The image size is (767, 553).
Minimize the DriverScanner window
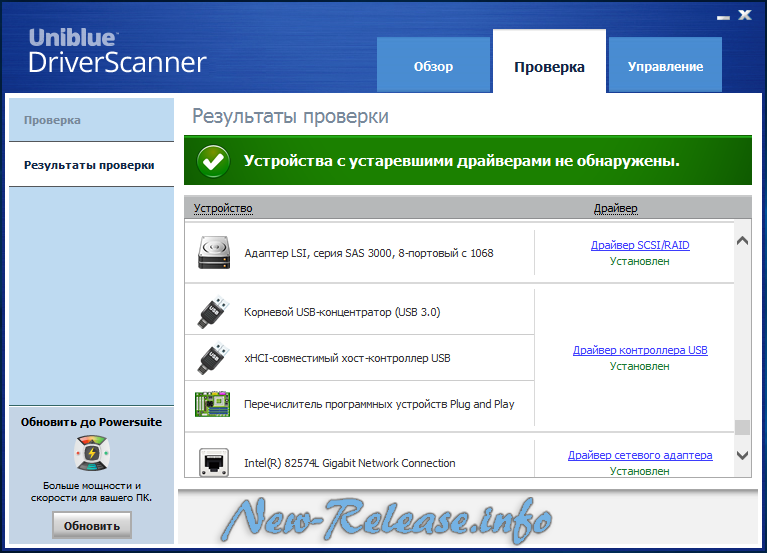click(723, 18)
